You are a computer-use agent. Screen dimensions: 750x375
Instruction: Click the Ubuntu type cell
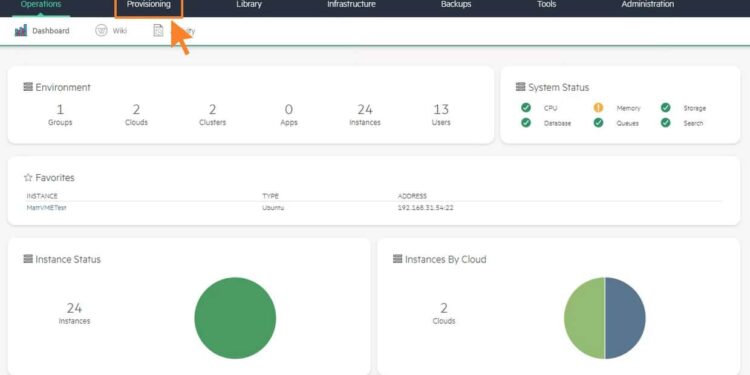tap(273, 208)
